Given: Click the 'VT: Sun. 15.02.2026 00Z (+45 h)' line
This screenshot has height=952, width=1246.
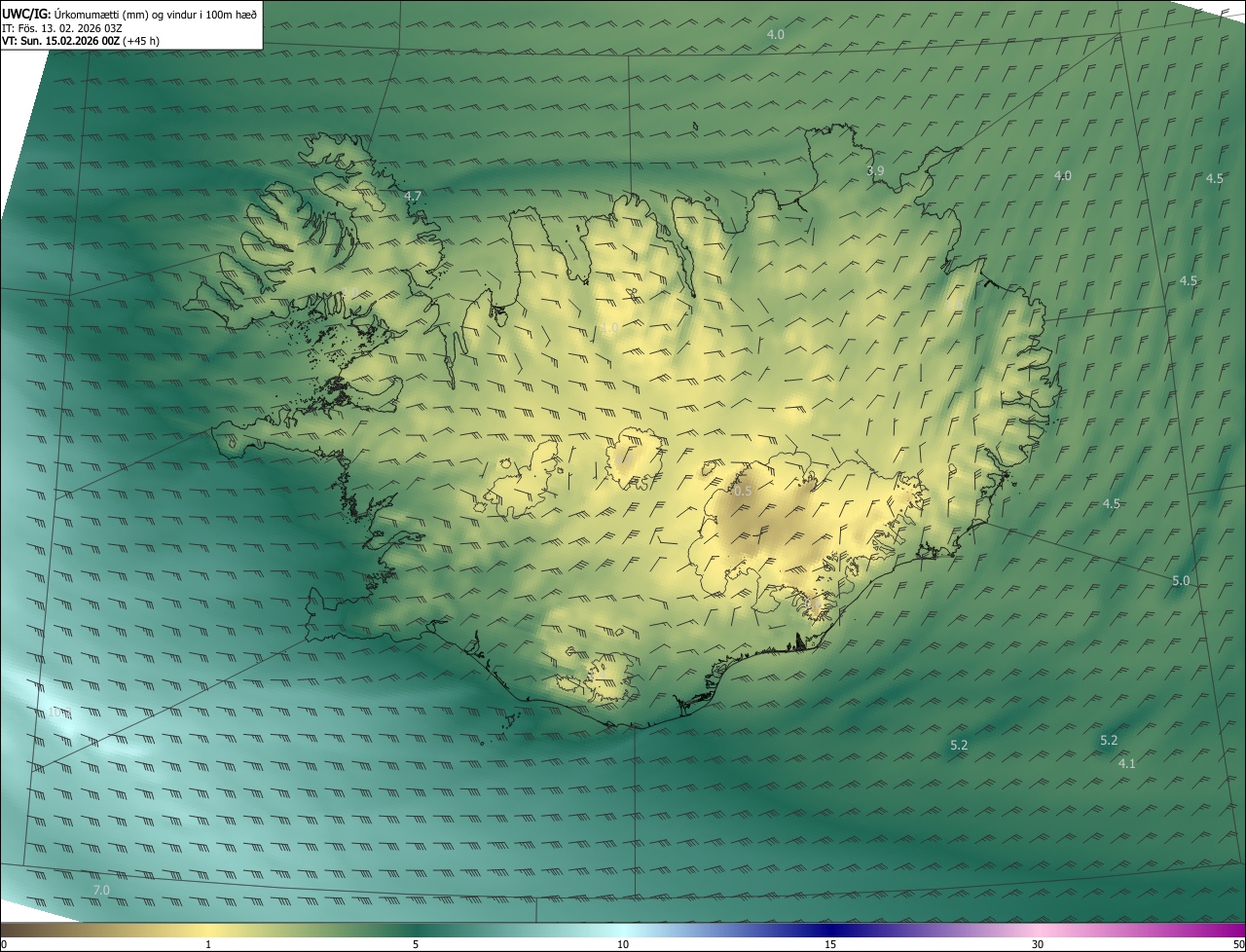Looking at the screenshot, I should pos(81,41).
